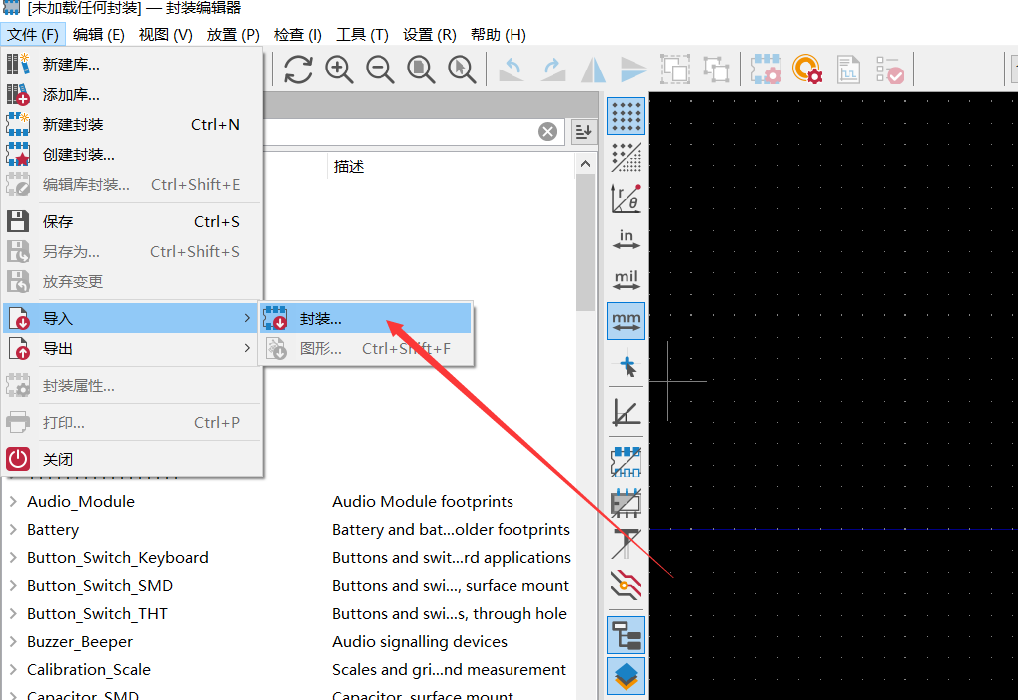Expand the Button_Switch_SMD library node
1018x700 pixels.
(x=14, y=586)
